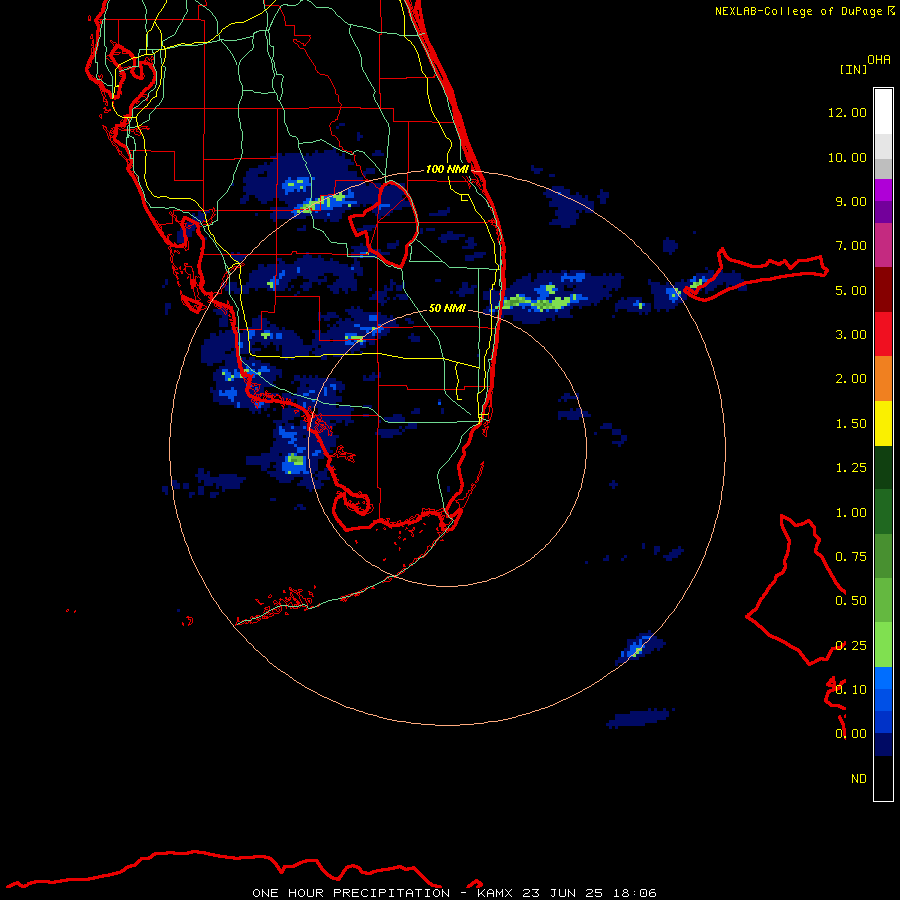
Task: Click the 50 NMI range ring label
Action: (x=447, y=308)
